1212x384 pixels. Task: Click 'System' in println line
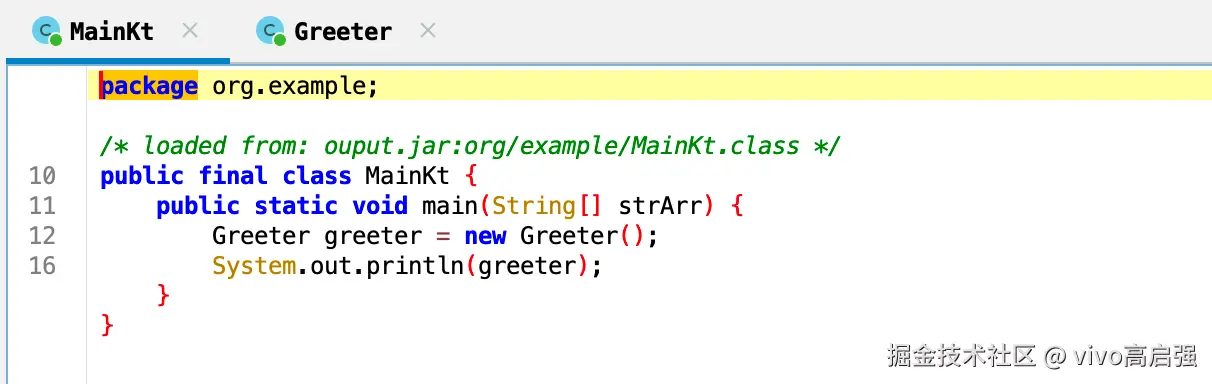254,266
